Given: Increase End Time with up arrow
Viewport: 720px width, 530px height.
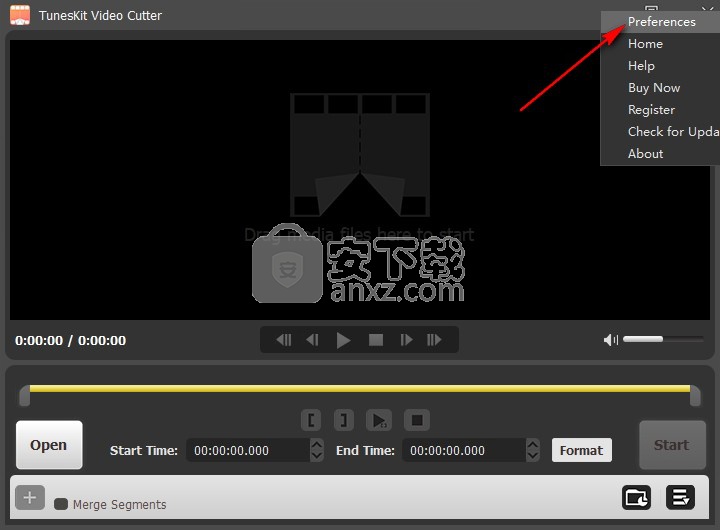Looking at the screenshot, I should click(533, 444).
